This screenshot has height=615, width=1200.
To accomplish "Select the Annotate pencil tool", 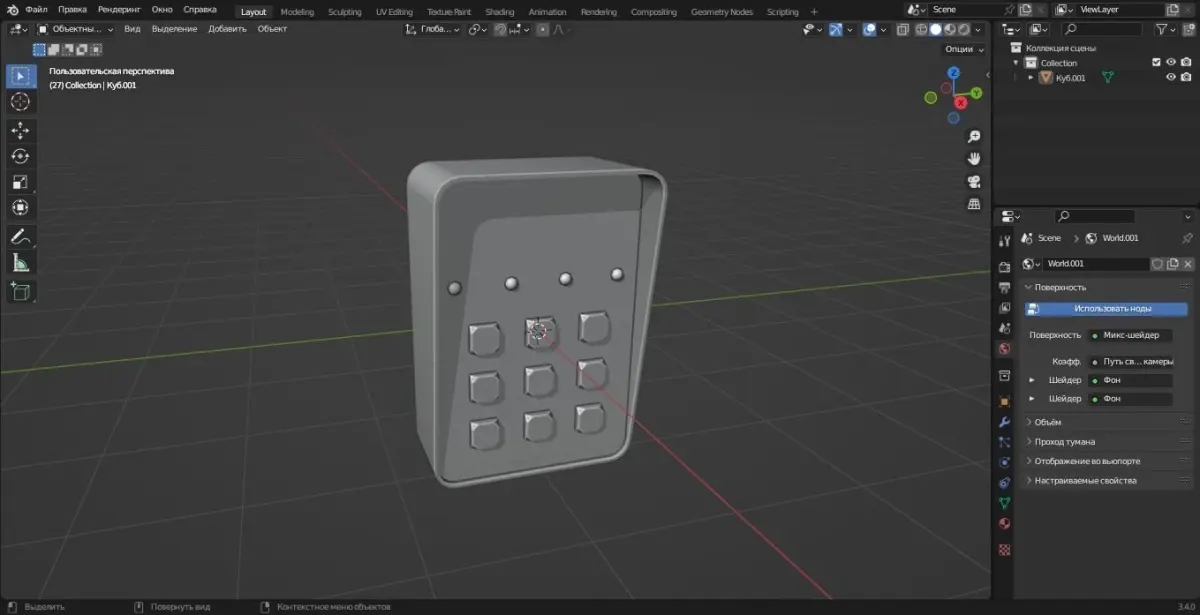I will click(20, 237).
